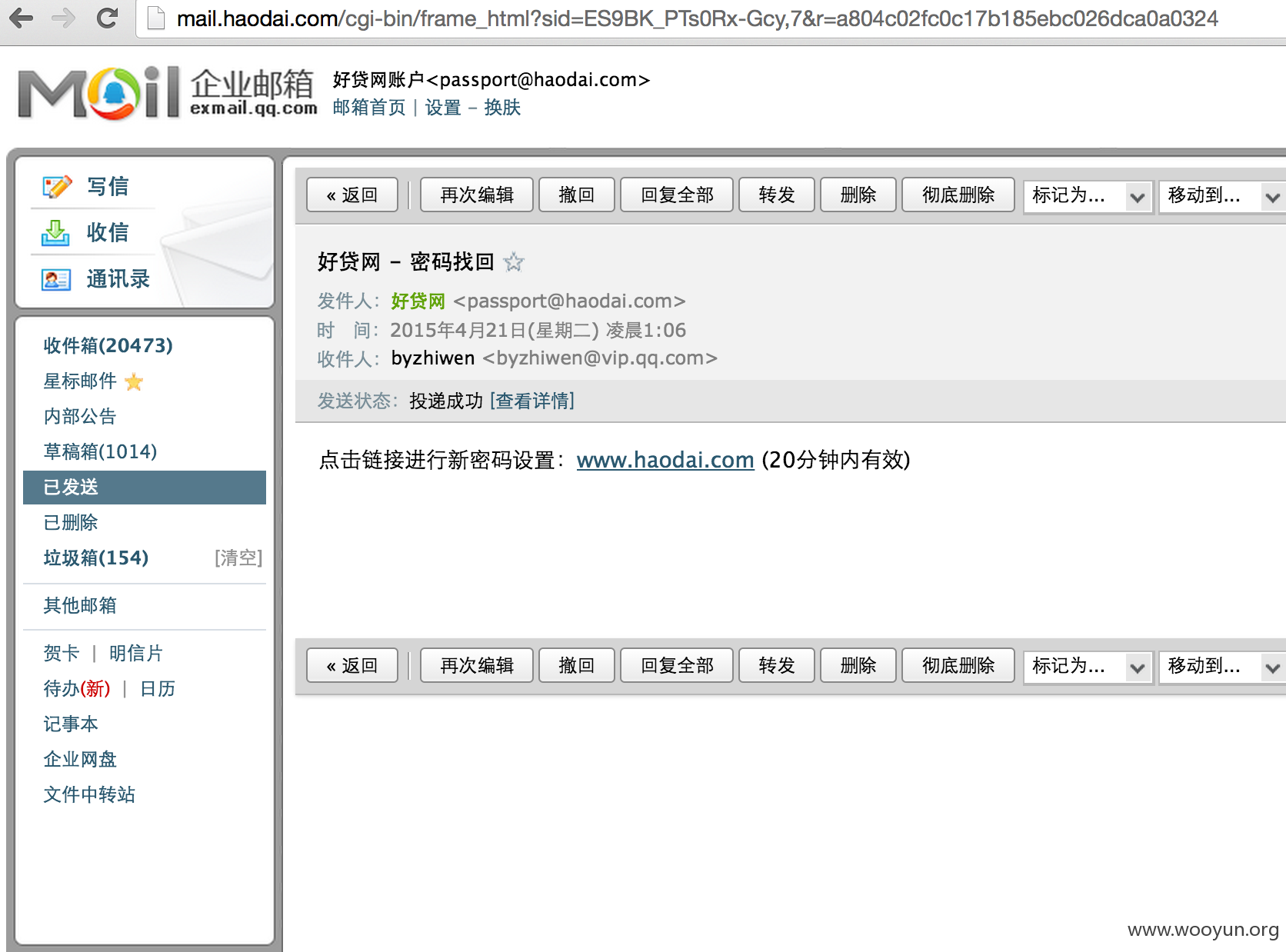The height and width of the screenshot is (952, 1286).
Task: Open 设置 in the header
Action: [x=443, y=108]
